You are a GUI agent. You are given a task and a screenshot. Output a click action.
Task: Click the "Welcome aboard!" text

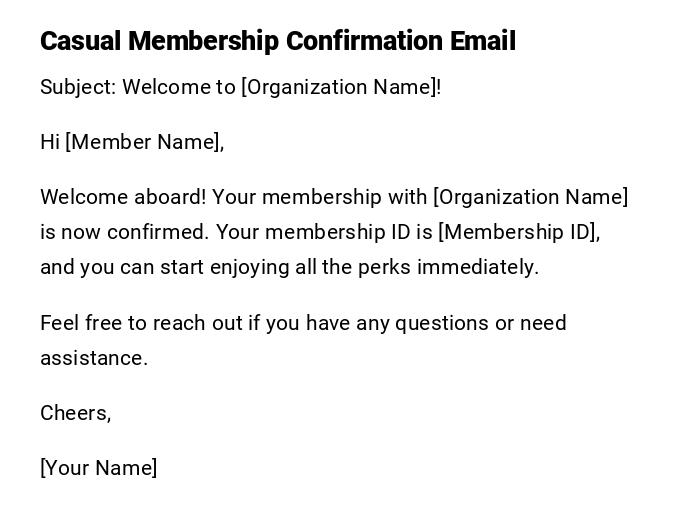pyautogui.click(x=123, y=197)
